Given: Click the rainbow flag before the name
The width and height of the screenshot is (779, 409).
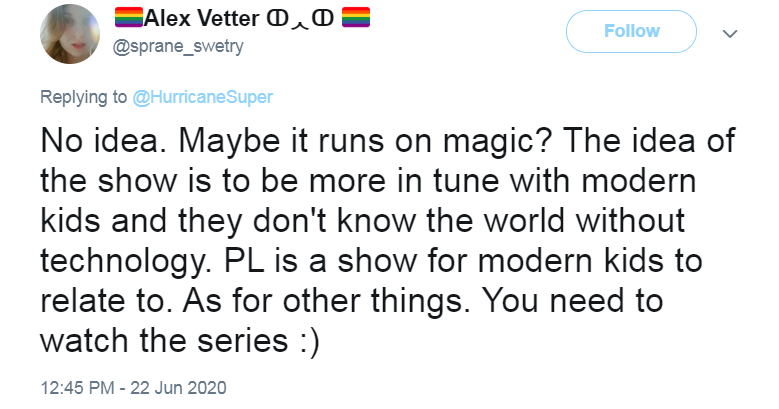Looking at the screenshot, I should click(130, 19).
